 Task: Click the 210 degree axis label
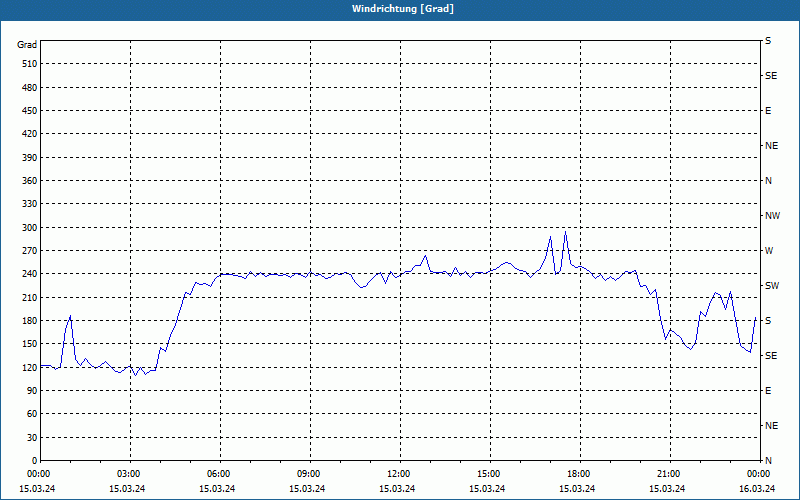30,297
